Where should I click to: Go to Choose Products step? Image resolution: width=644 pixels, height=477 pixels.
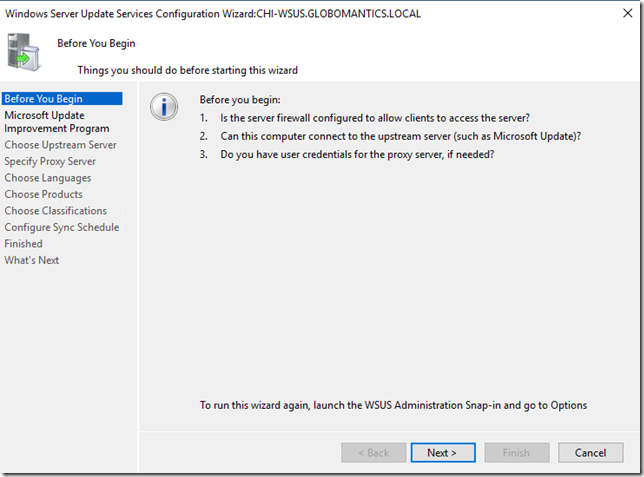[44, 194]
